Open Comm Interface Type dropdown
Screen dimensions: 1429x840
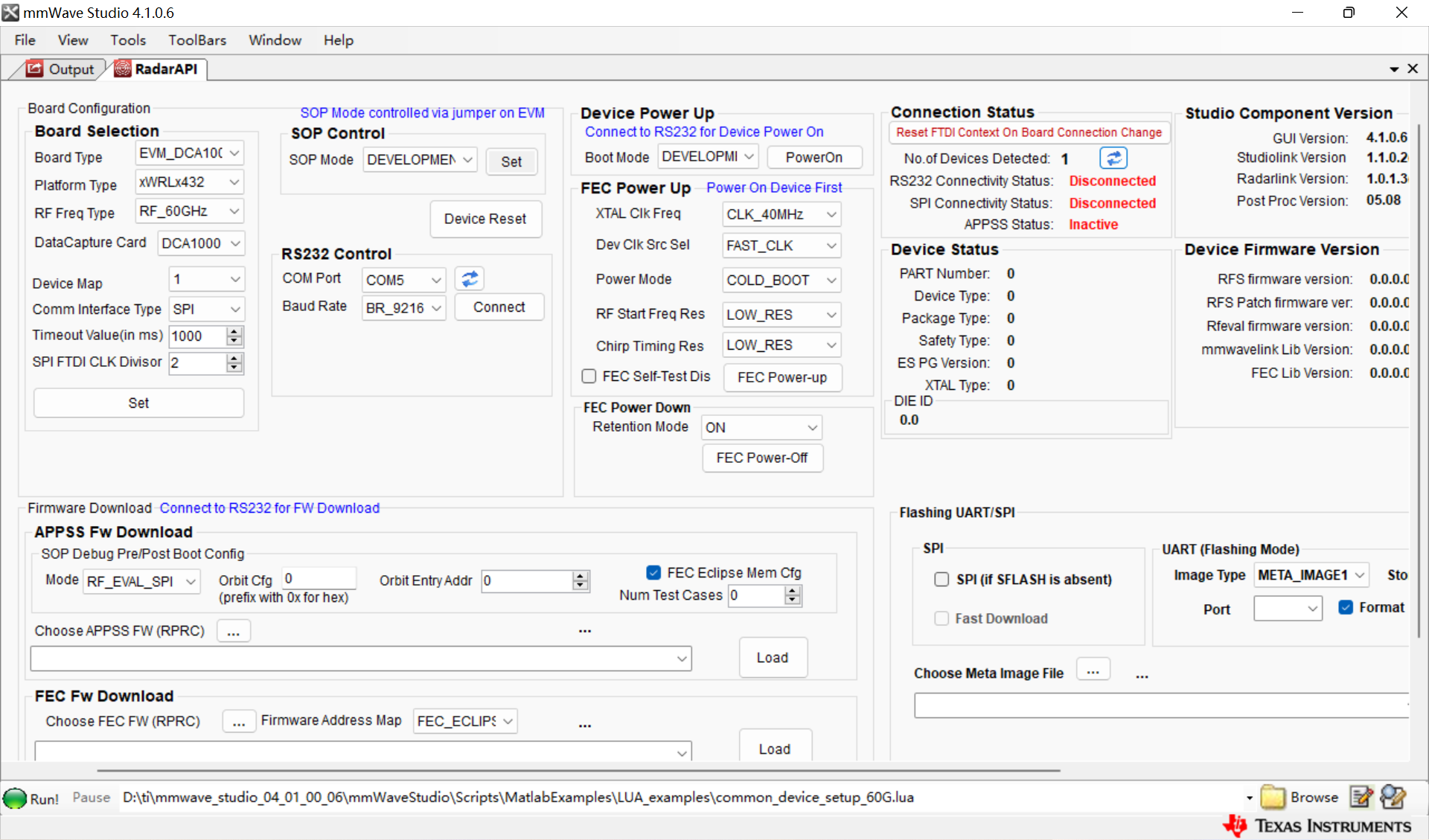(206, 310)
